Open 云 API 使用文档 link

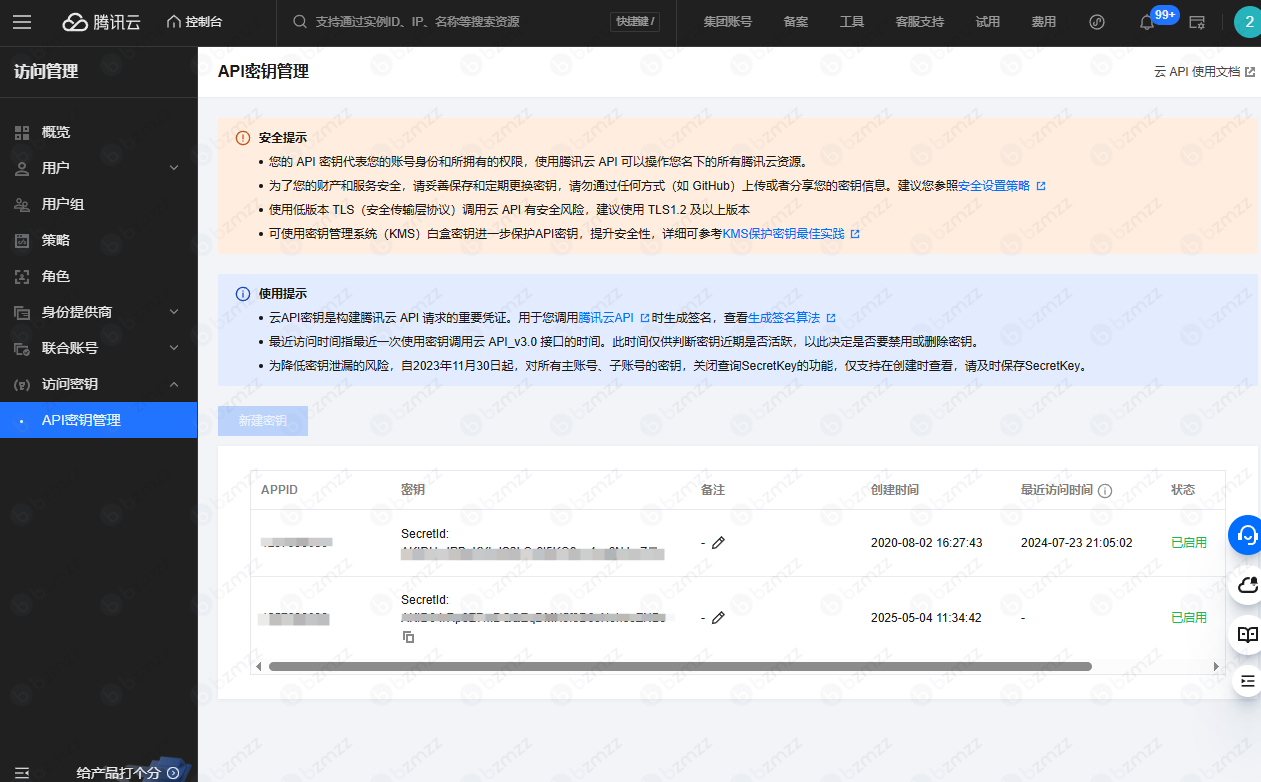click(x=1204, y=72)
